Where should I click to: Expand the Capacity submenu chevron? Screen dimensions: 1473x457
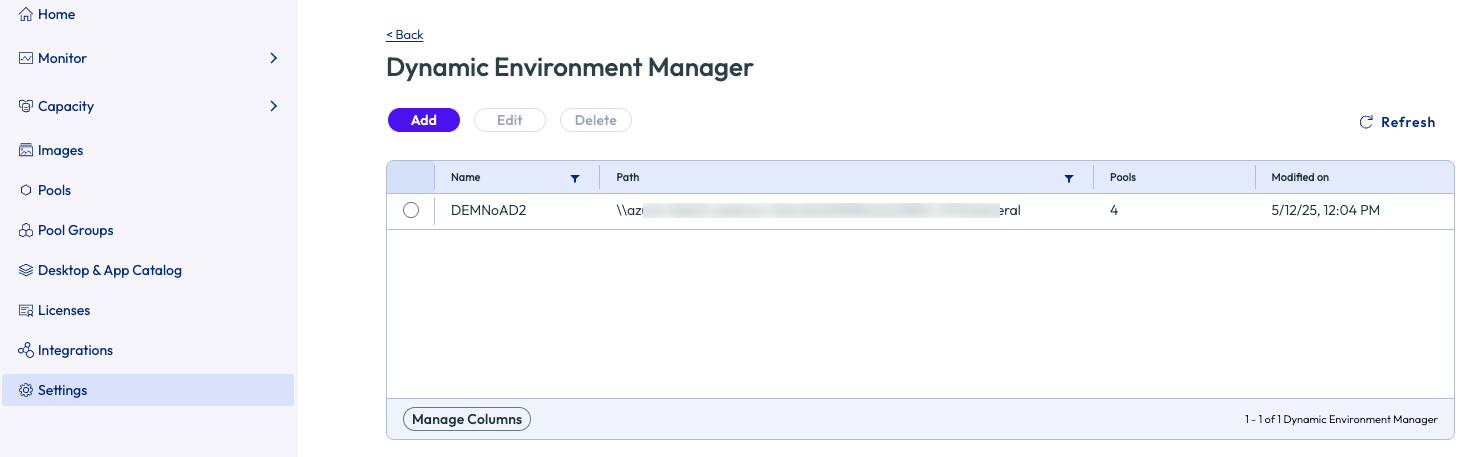(273, 106)
